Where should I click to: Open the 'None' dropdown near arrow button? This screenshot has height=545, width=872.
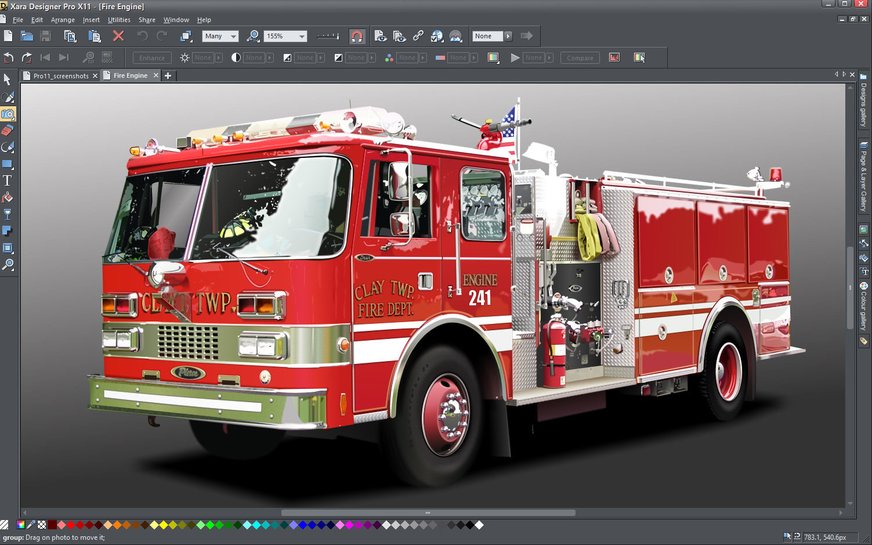tap(508, 36)
